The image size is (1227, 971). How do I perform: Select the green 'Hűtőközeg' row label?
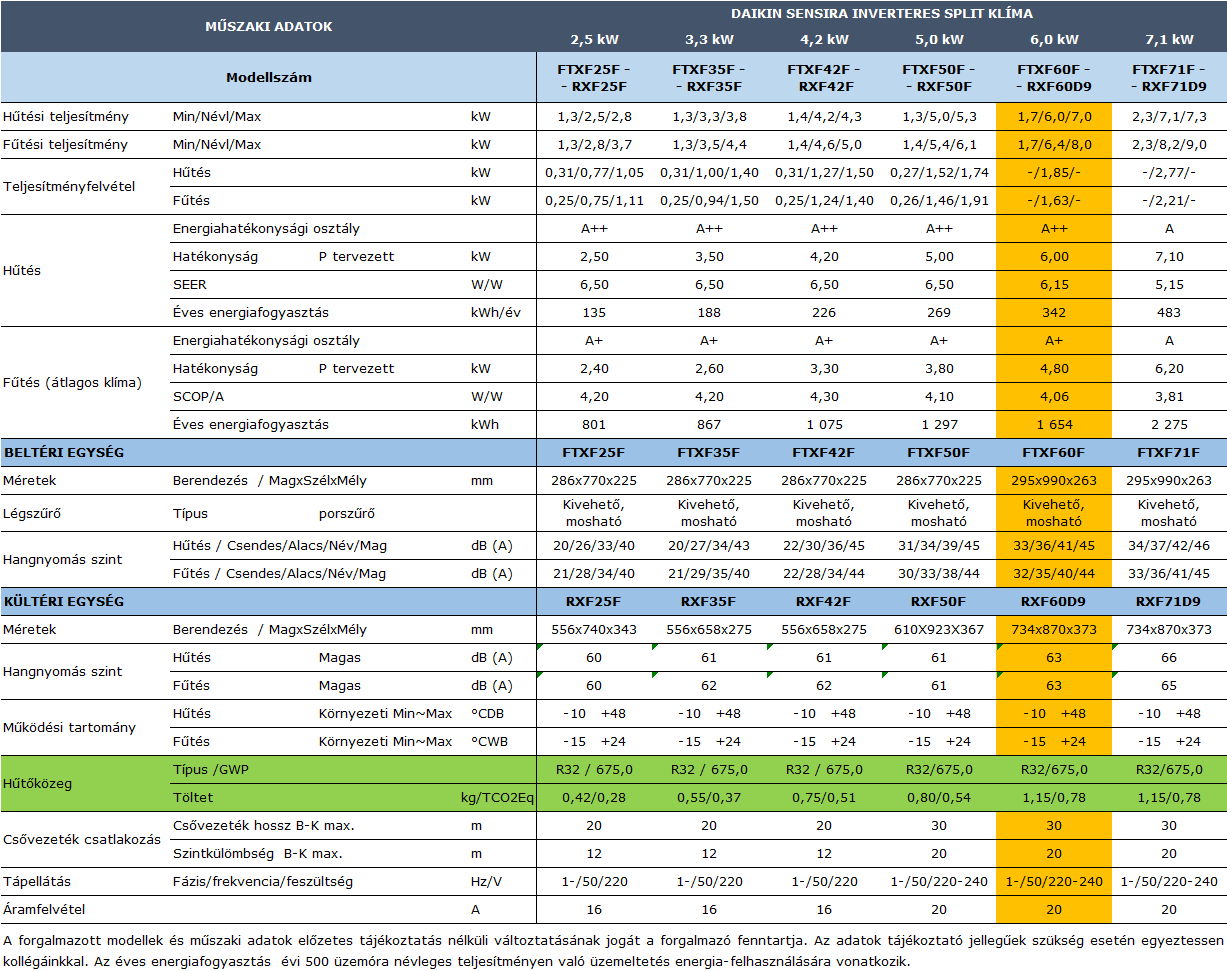pos(37,783)
